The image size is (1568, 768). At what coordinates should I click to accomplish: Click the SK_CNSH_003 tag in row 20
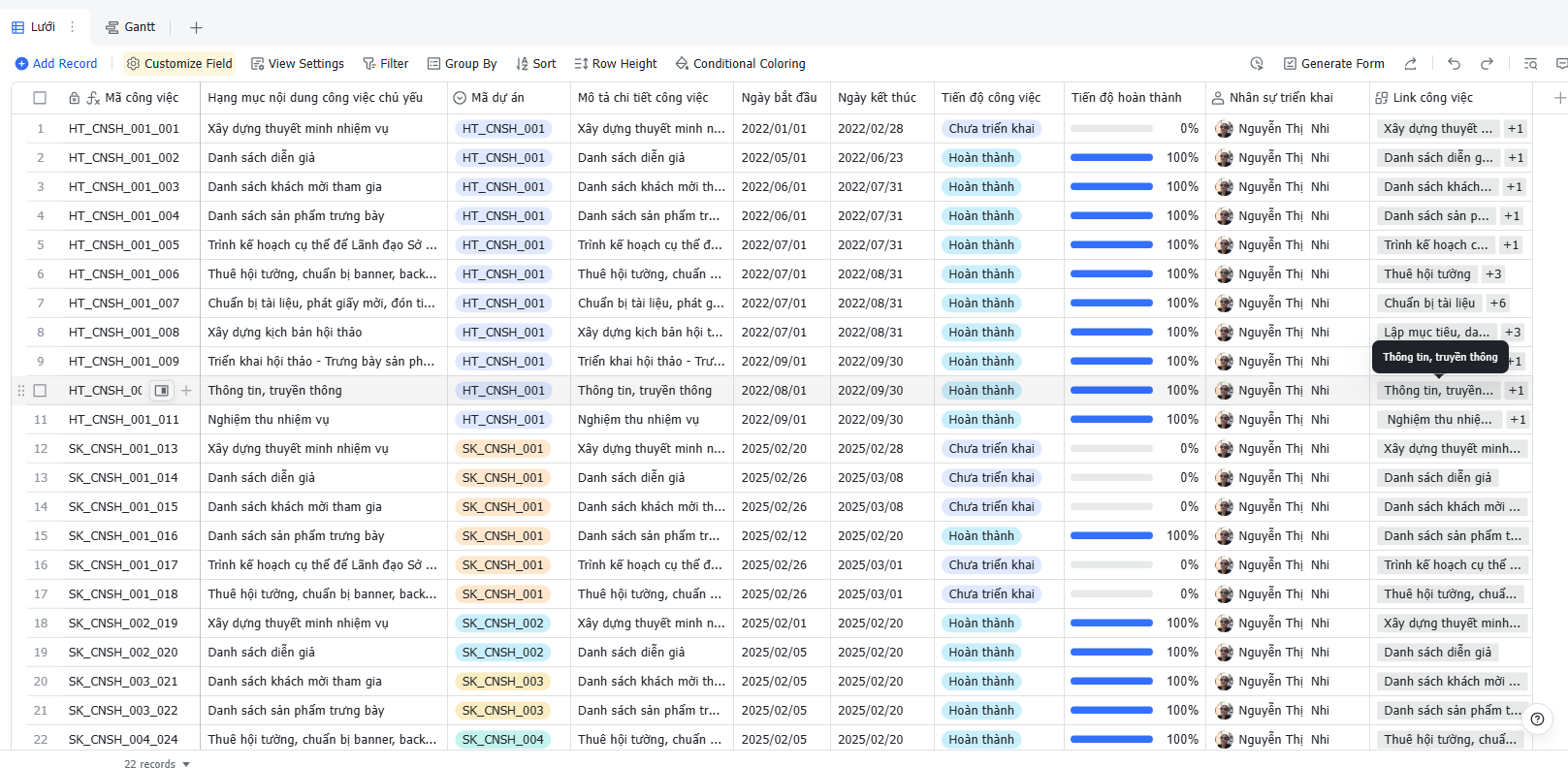[502, 681]
